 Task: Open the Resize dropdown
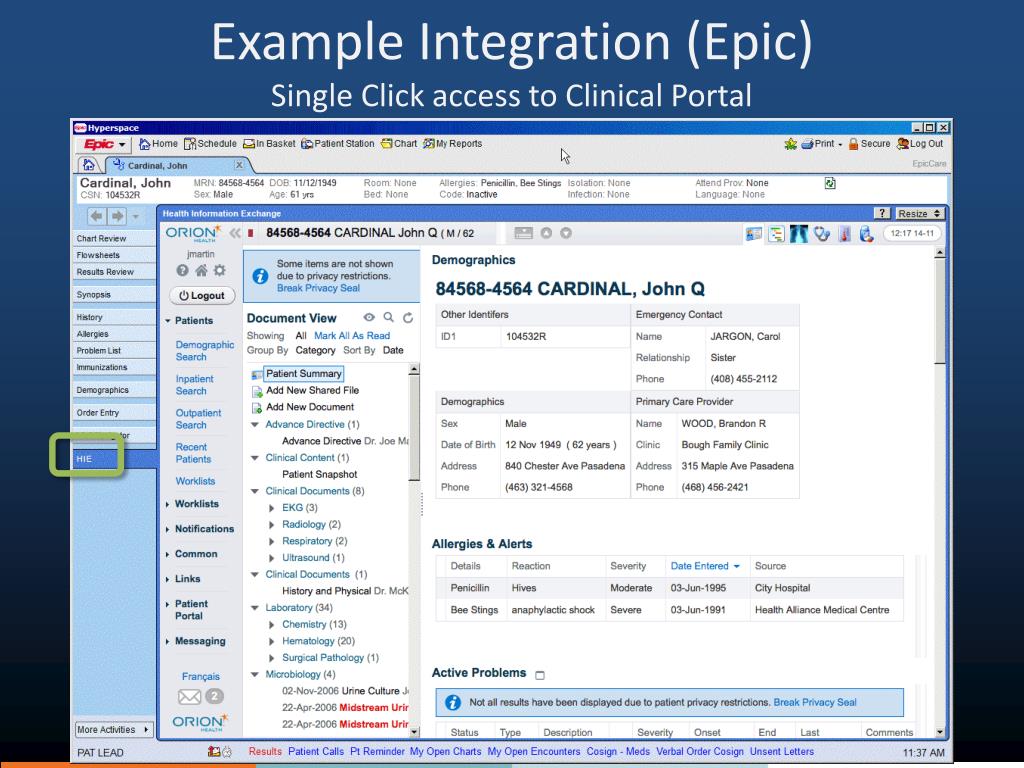(919, 214)
